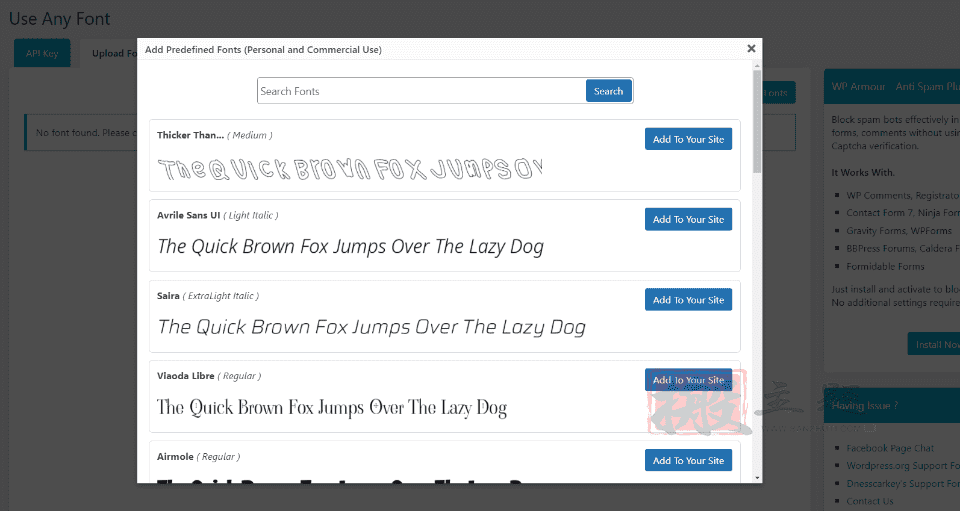Click the Having Issue ? heading
This screenshot has width=960, height=511.
pyautogui.click(x=864, y=406)
